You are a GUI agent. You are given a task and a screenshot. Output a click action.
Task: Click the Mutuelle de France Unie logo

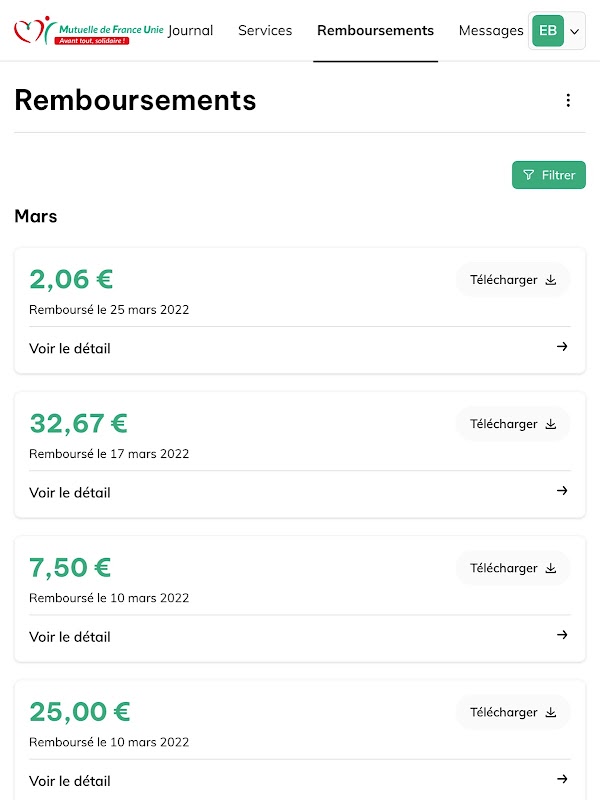click(x=88, y=31)
